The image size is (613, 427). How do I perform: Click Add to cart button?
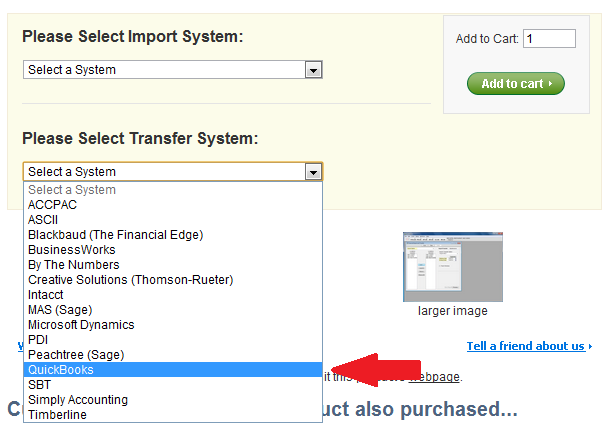pos(515,84)
